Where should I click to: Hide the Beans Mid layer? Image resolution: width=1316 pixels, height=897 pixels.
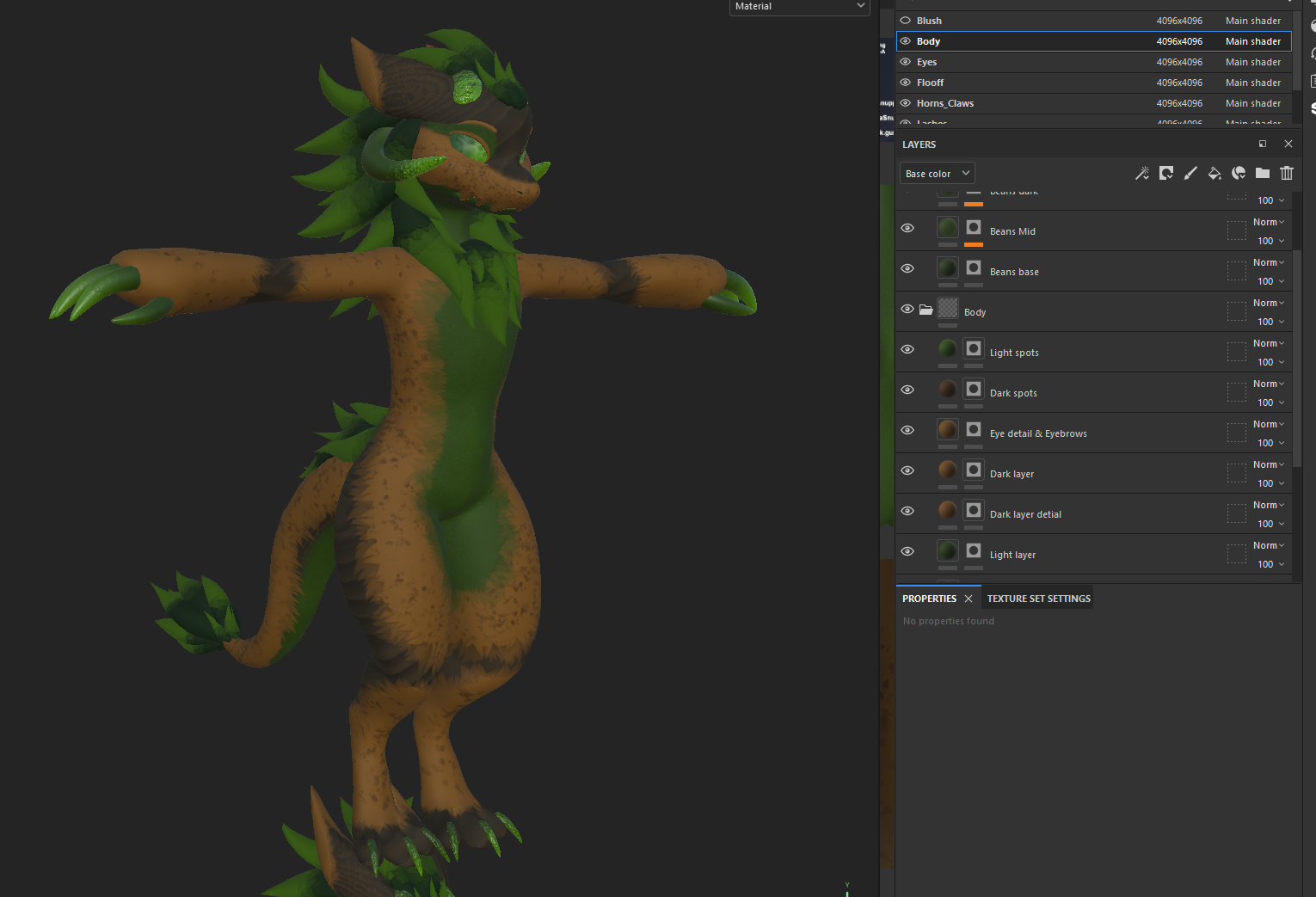[907, 228]
